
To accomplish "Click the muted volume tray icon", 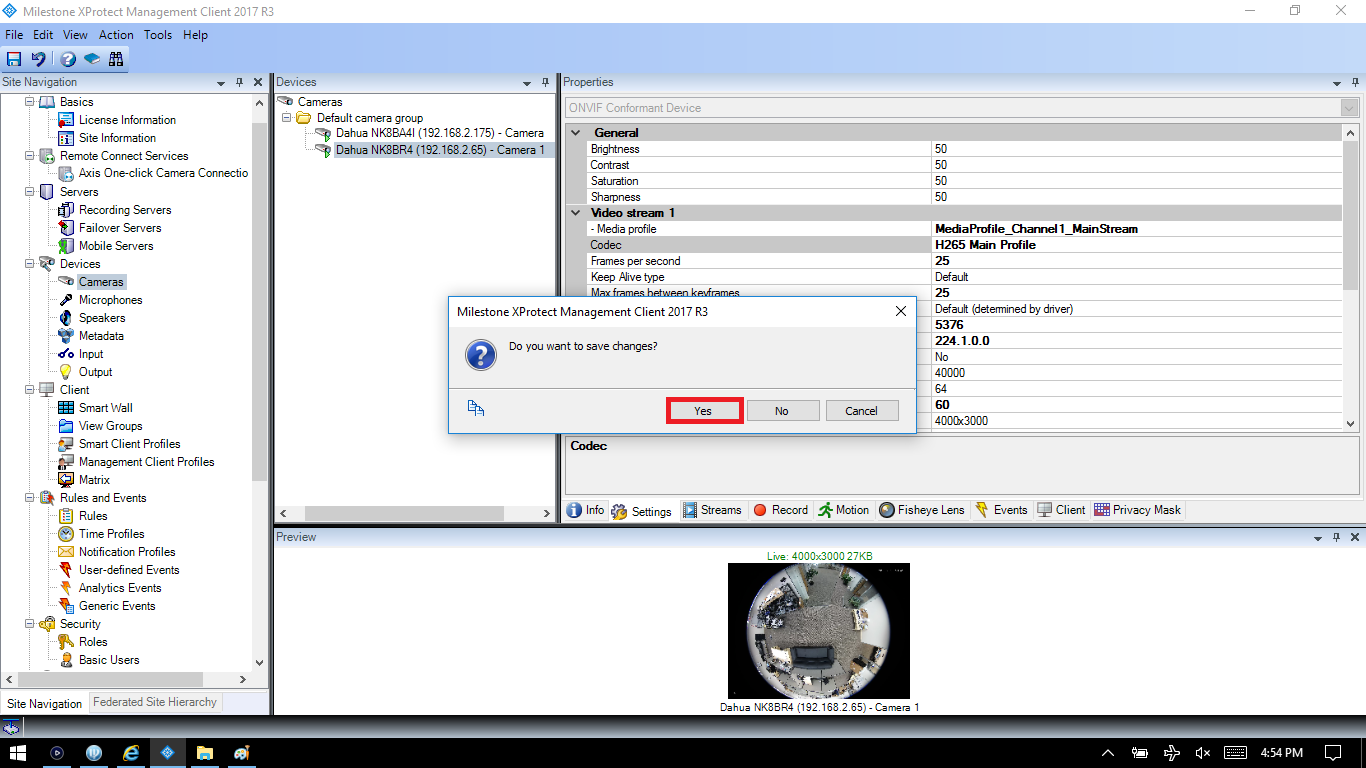I will (x=1203, y=752).
